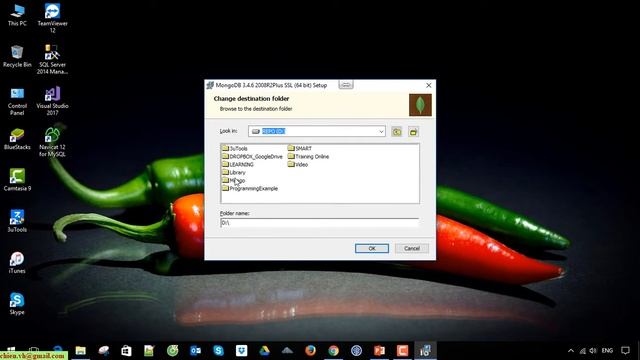This screenshot has width=640, height=360.
Task: Open the BlueStacks desktop icon
Action: (17, 139)
